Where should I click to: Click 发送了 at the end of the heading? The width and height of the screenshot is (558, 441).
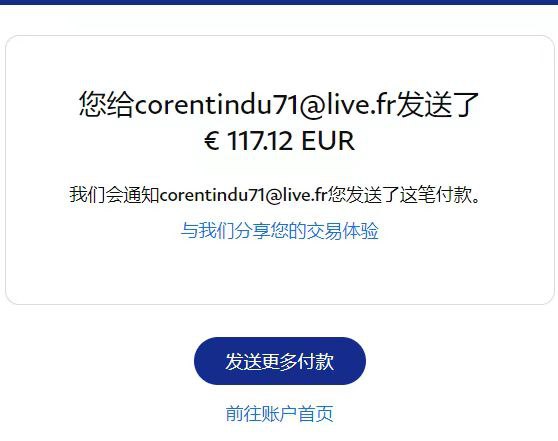[438, 104]
